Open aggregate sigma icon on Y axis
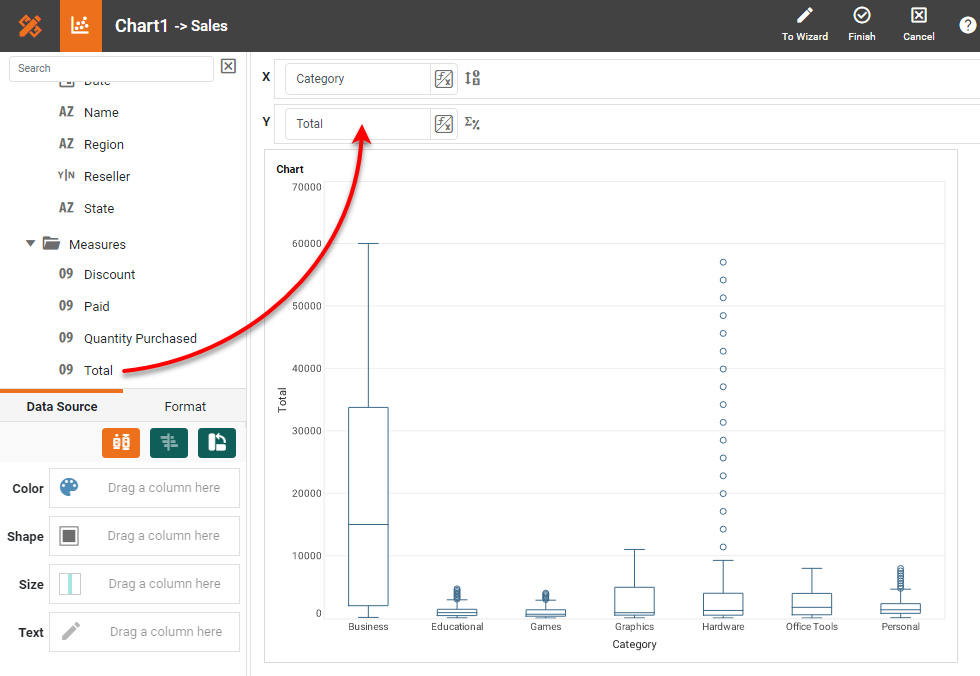Image resolution: width=980 pixels, height=676 pixels. coord(472,124)
